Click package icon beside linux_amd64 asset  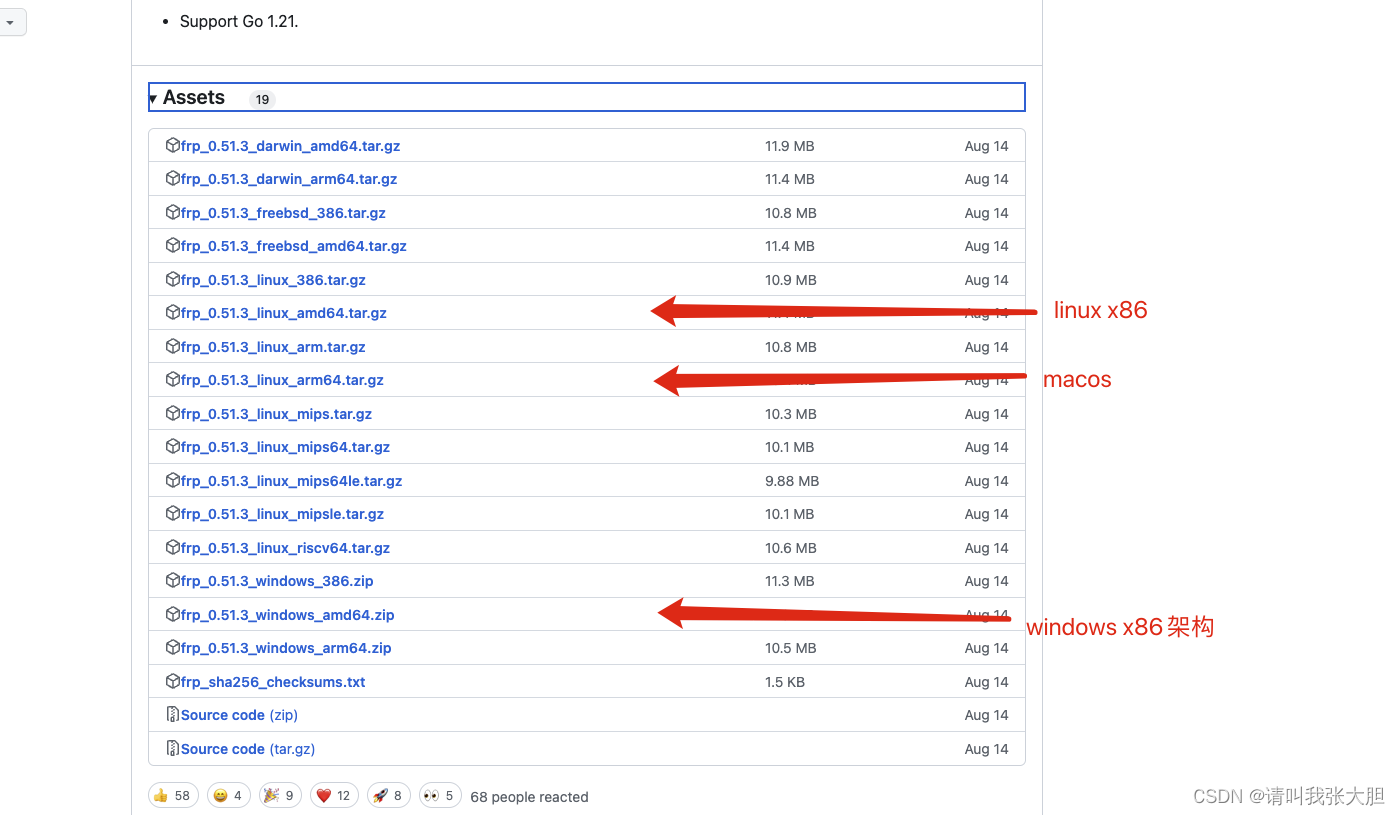[x=173, y=313]
